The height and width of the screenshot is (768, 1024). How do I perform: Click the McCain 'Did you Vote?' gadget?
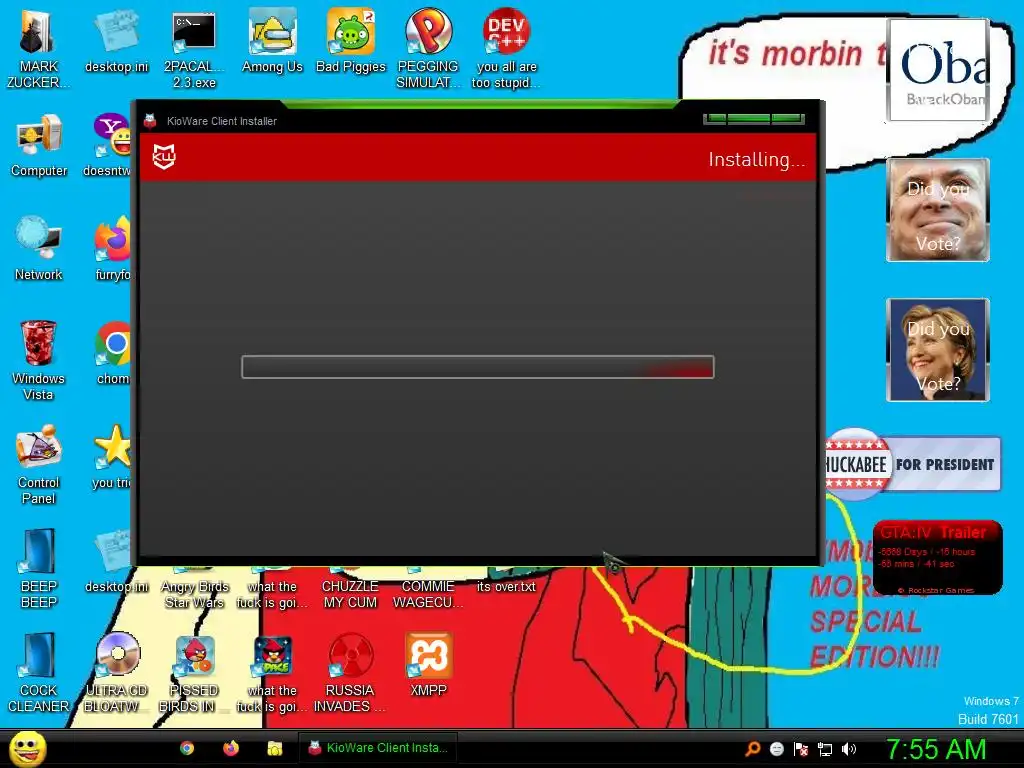pos(937,210)
